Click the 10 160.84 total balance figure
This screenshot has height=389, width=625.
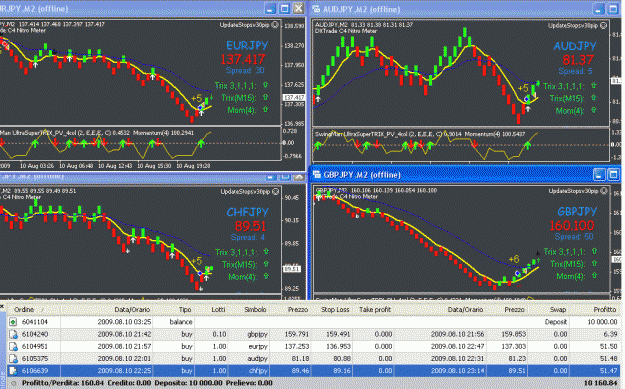(600, 383)
